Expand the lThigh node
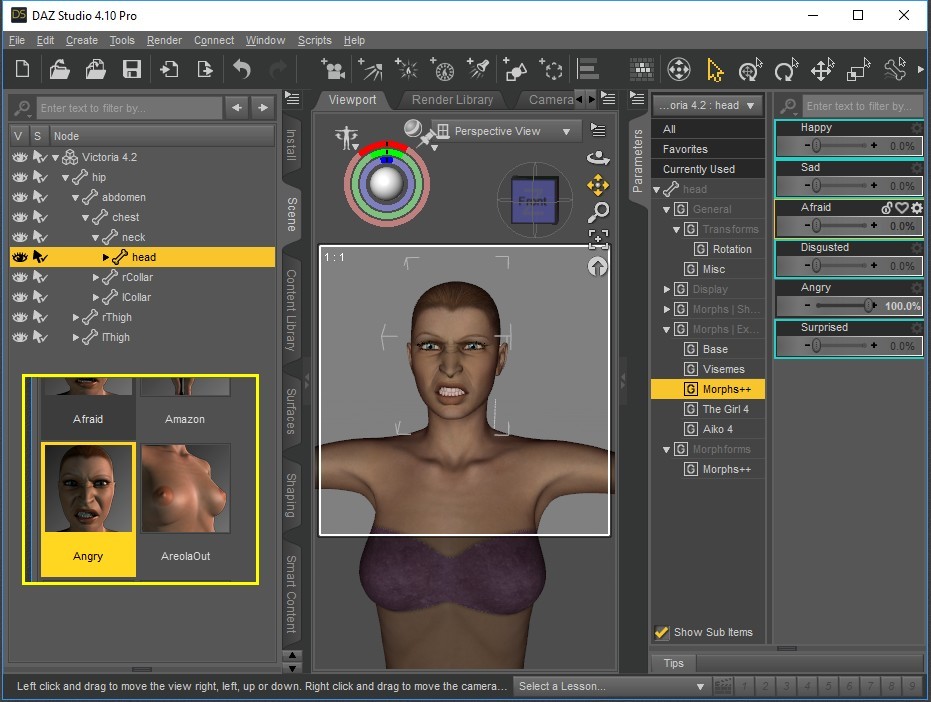Image resolution: width=931 pixels, height=702 pixels. click(75, 337)
